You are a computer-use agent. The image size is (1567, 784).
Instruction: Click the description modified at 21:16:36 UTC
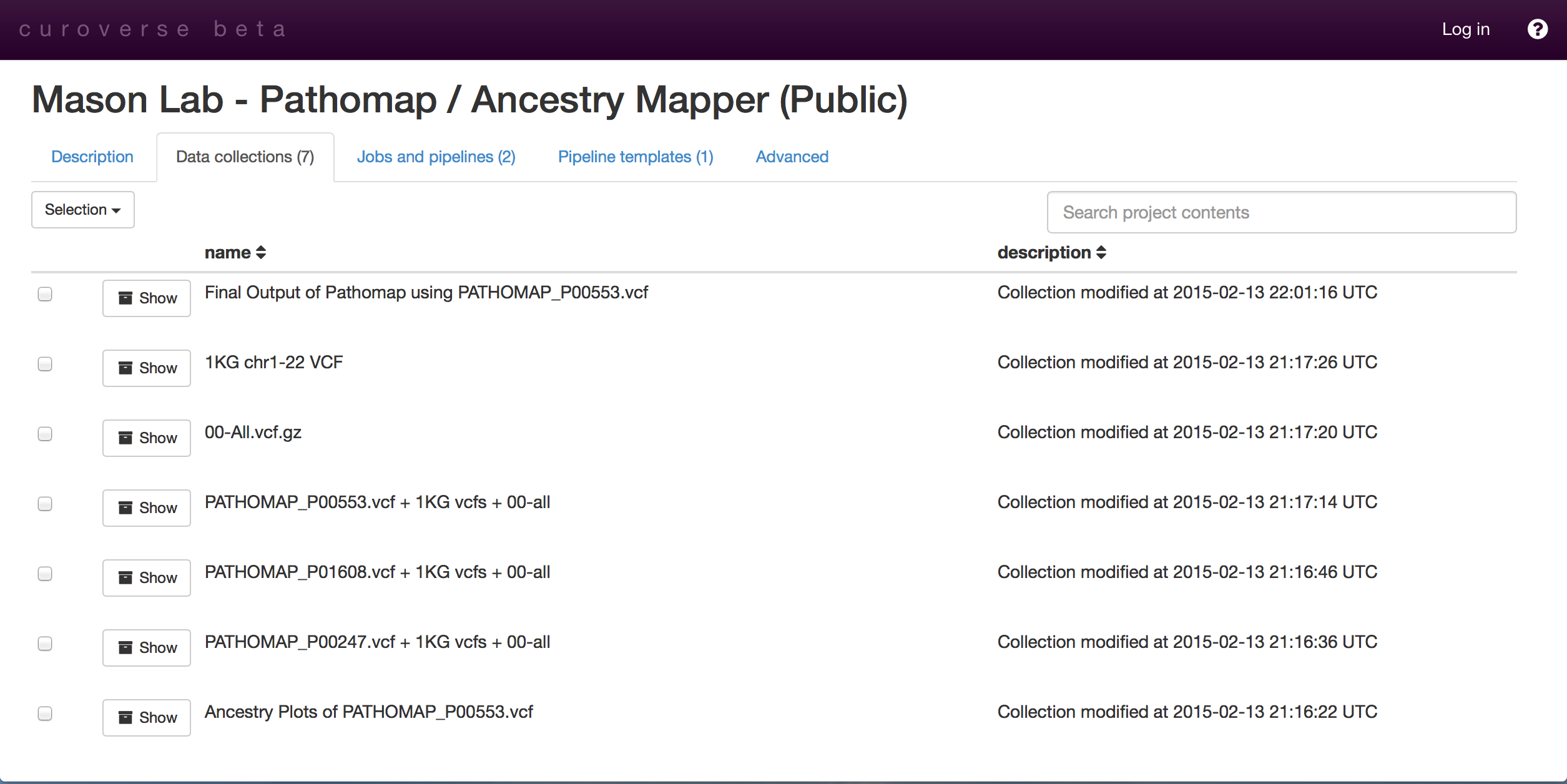(x=1187, y=642)
